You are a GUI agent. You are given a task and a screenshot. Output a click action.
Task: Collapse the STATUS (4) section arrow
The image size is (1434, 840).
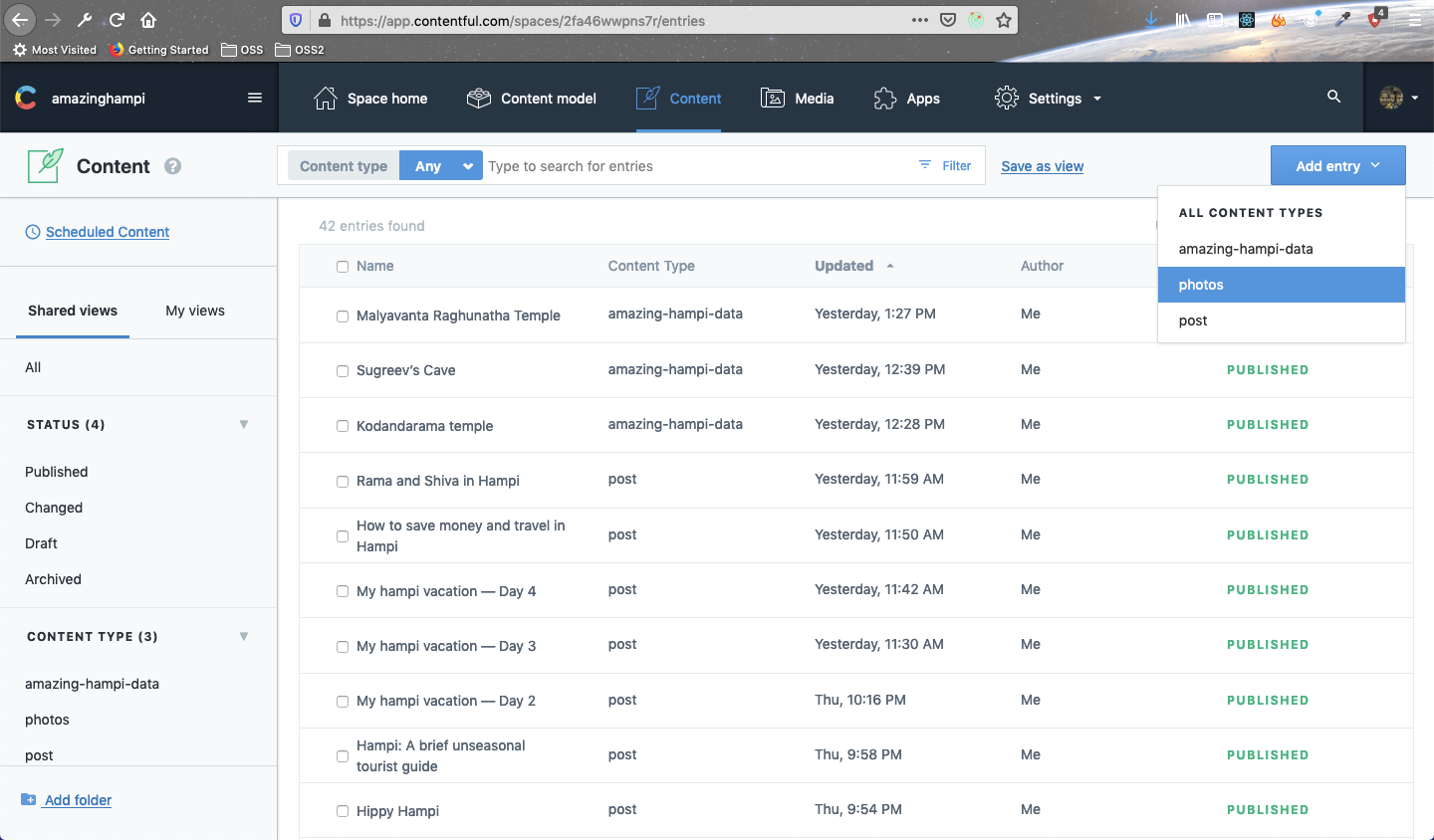pyautogui.click(x=244, y=424)
